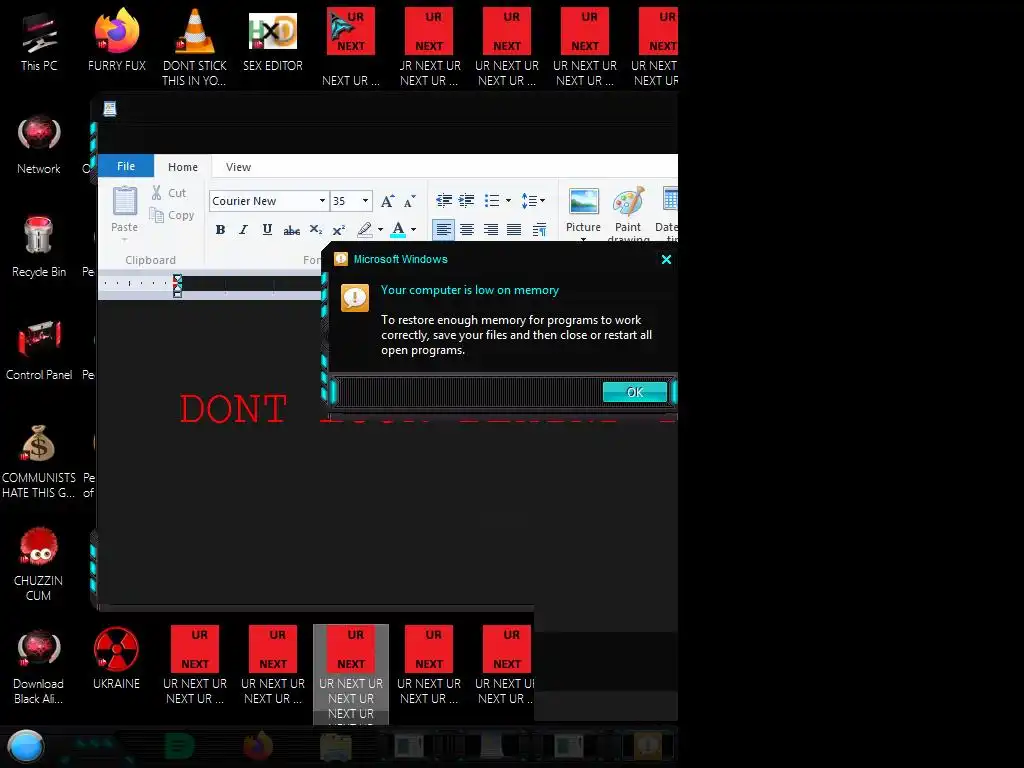Click the WordPad document icon in title bar
1024x768 pixels.
click(110, 108)
